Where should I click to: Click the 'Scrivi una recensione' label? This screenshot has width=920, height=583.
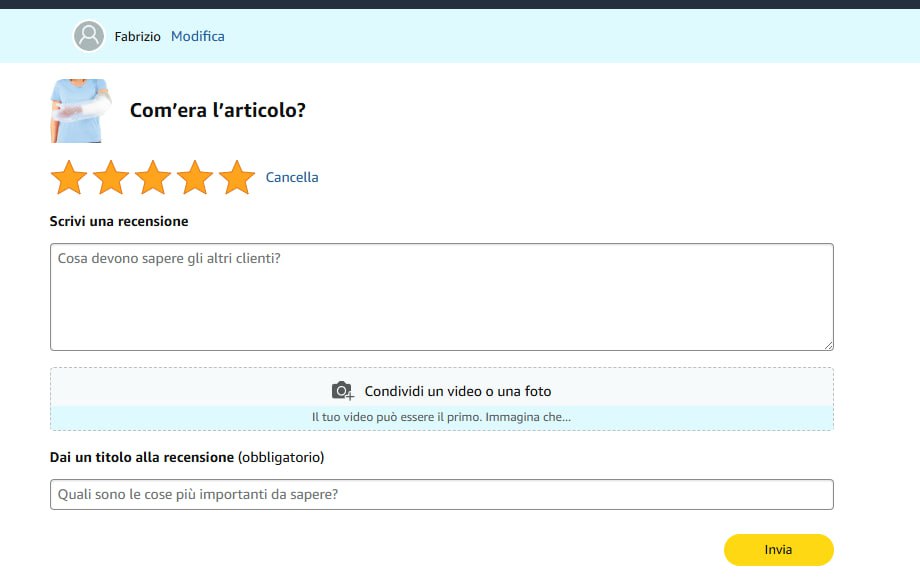tap(119, 221)
